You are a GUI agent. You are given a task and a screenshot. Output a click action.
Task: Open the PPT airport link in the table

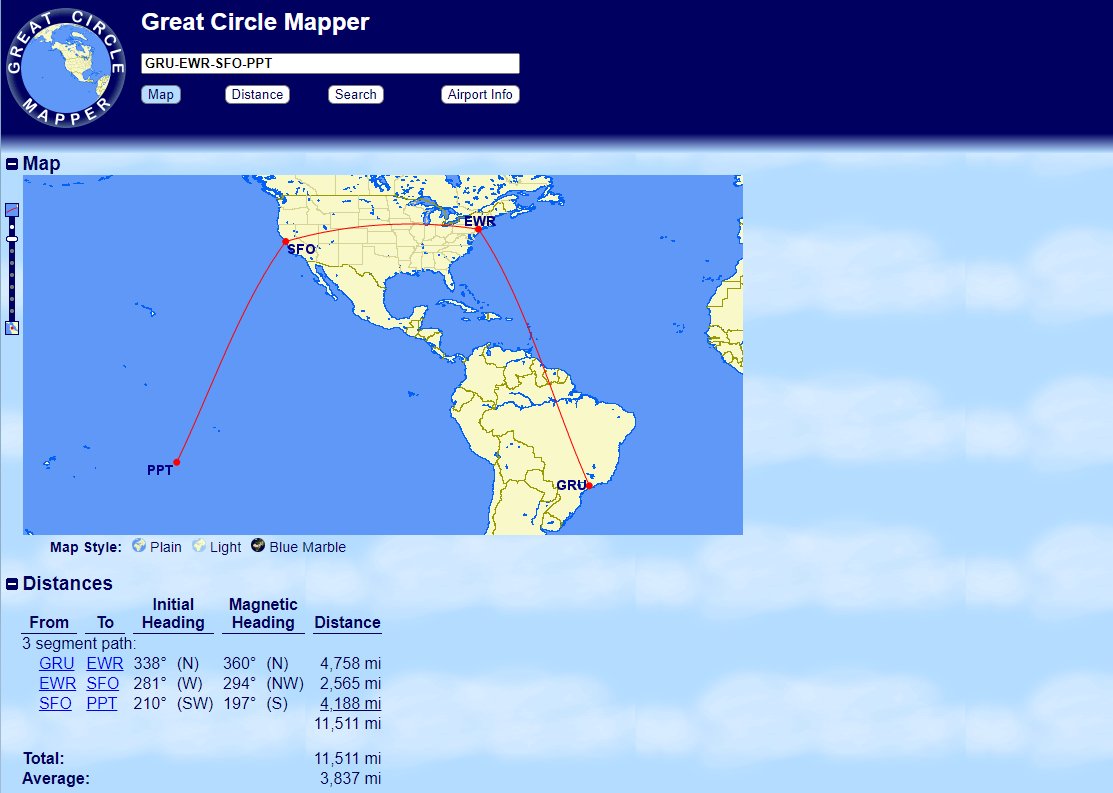[x=102, y=704]
